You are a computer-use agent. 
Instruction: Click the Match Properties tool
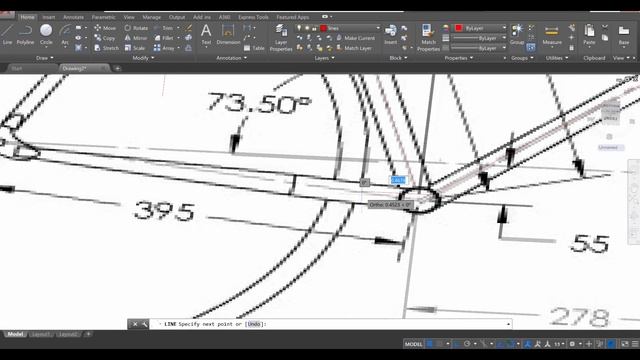[x=428, y=38]
